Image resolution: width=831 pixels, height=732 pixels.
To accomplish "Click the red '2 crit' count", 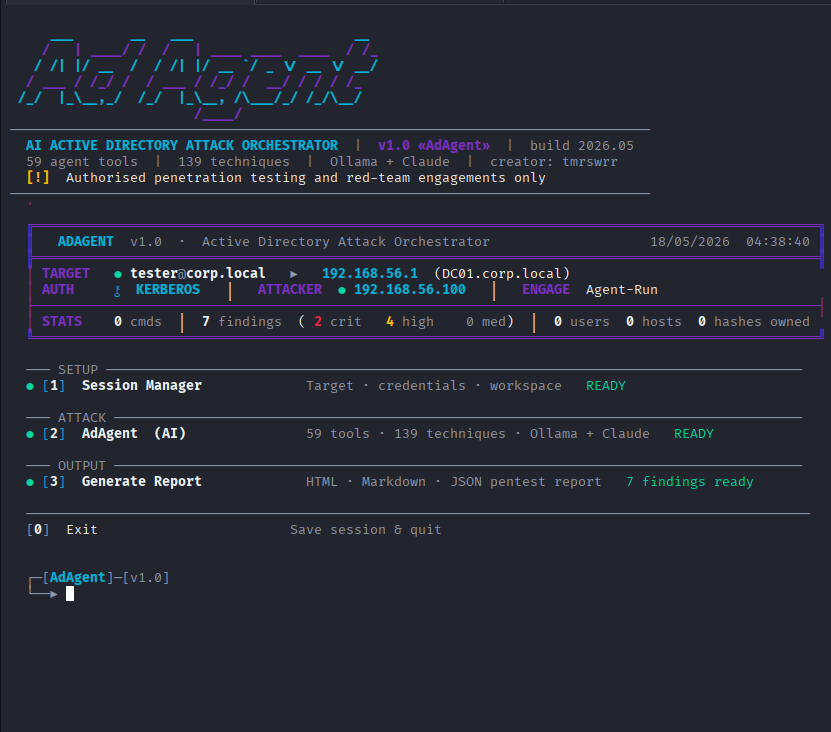I will coord(338,322).
